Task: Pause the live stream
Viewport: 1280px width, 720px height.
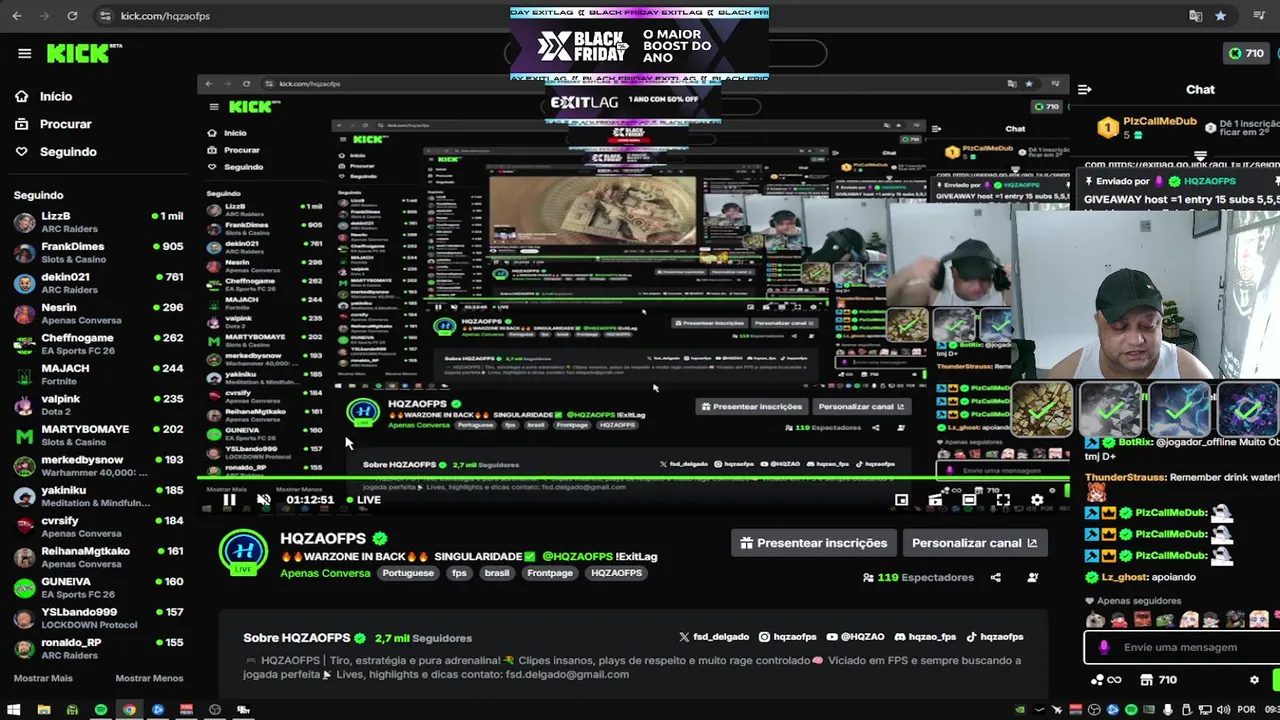Action: click(229, 500)
